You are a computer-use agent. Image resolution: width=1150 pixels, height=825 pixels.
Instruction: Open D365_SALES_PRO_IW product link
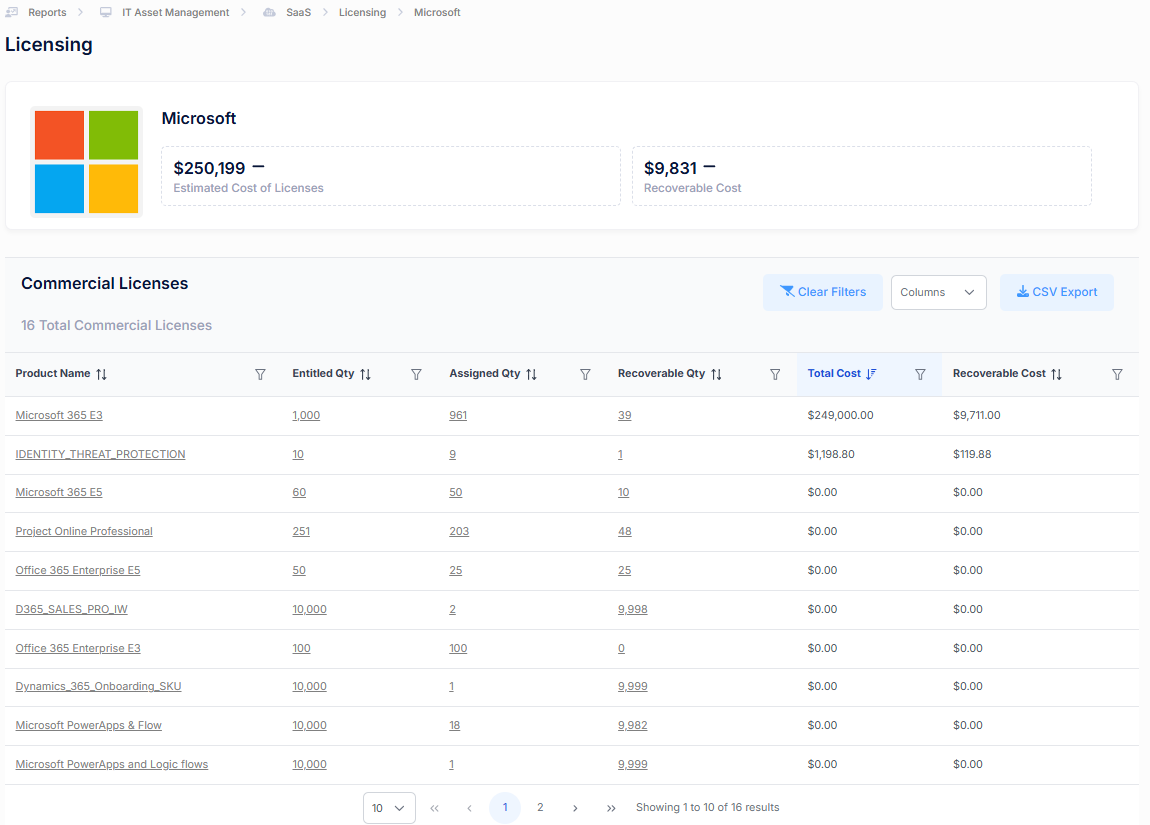pos(71,609)
